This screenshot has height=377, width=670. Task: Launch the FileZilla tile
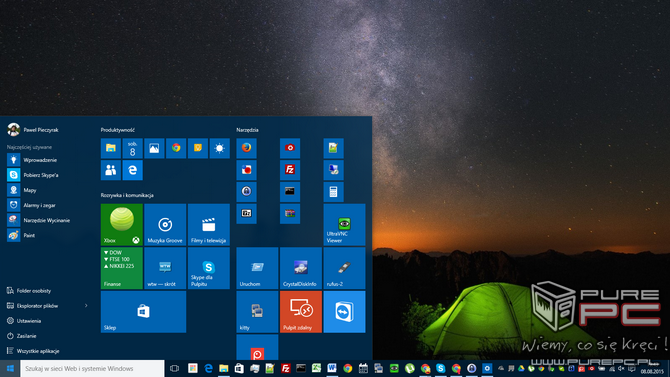290,170
